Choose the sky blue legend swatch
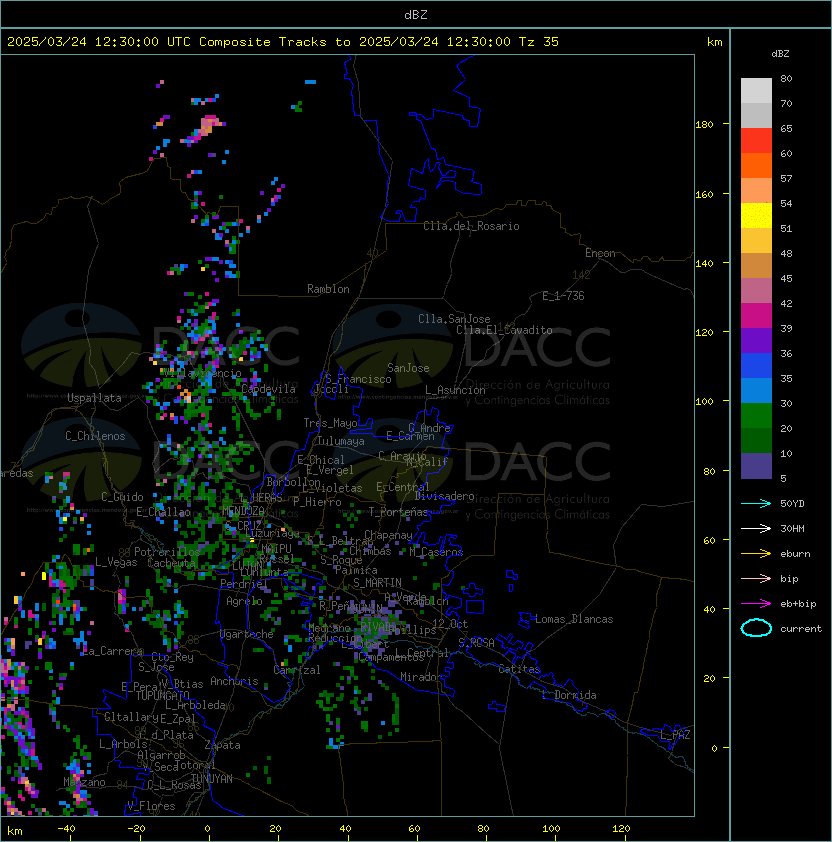Screen dimensions: 832x842 coord(756,390)
